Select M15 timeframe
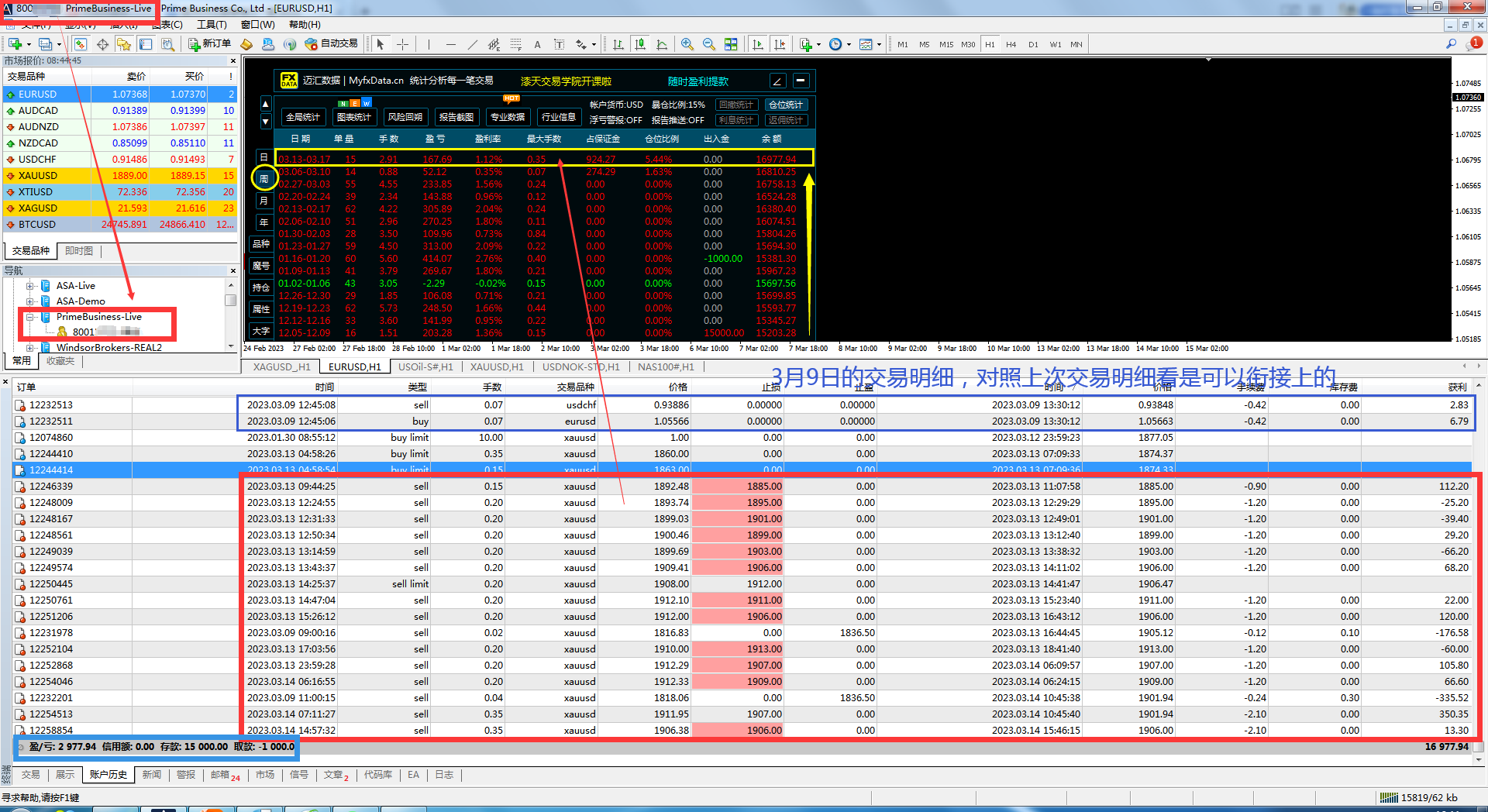This screenshot has height=812, width=1488. [x=946, y=44]
